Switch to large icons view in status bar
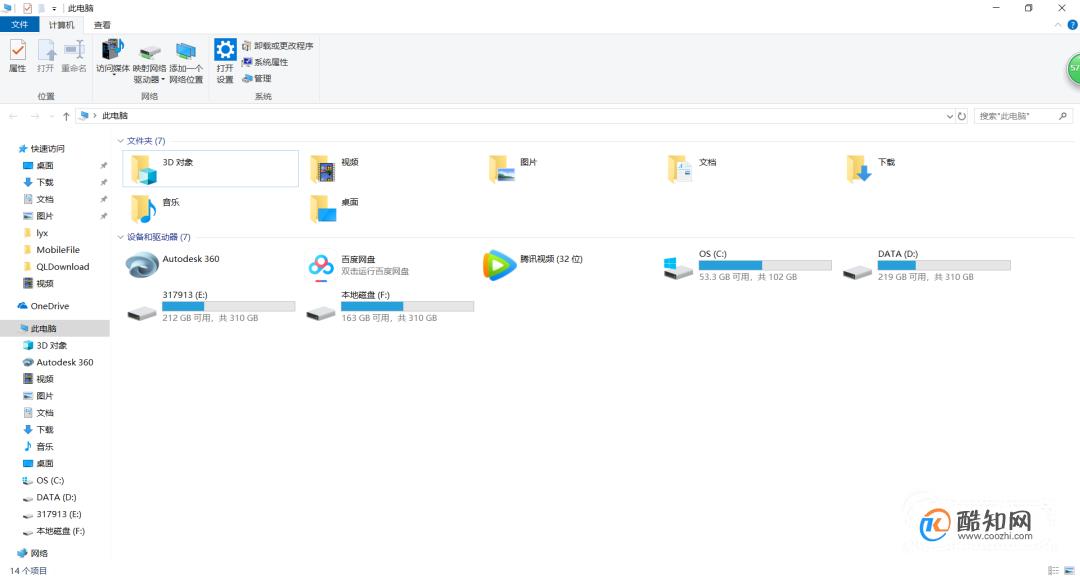1080x579 pixels. [x=1069, y=570]
